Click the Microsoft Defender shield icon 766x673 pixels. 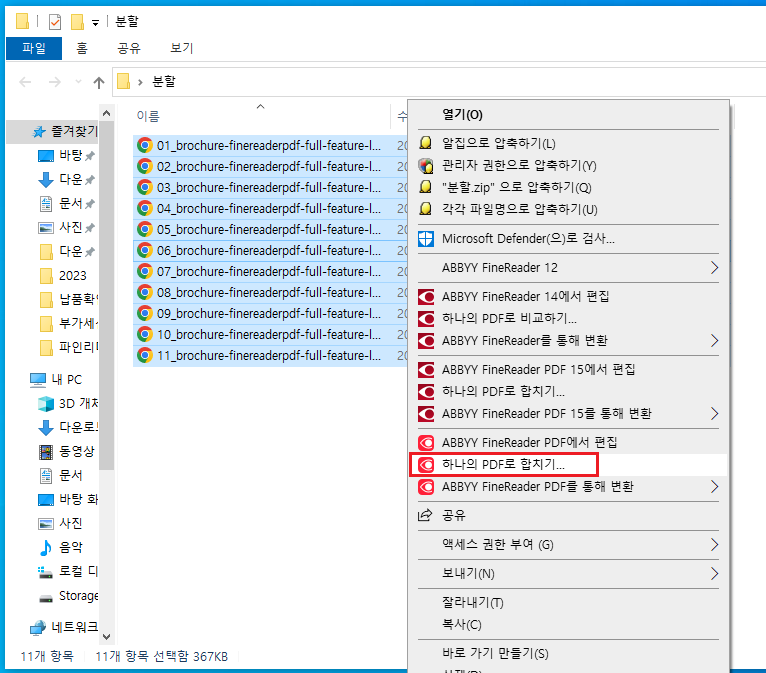(x=426, y=239)
